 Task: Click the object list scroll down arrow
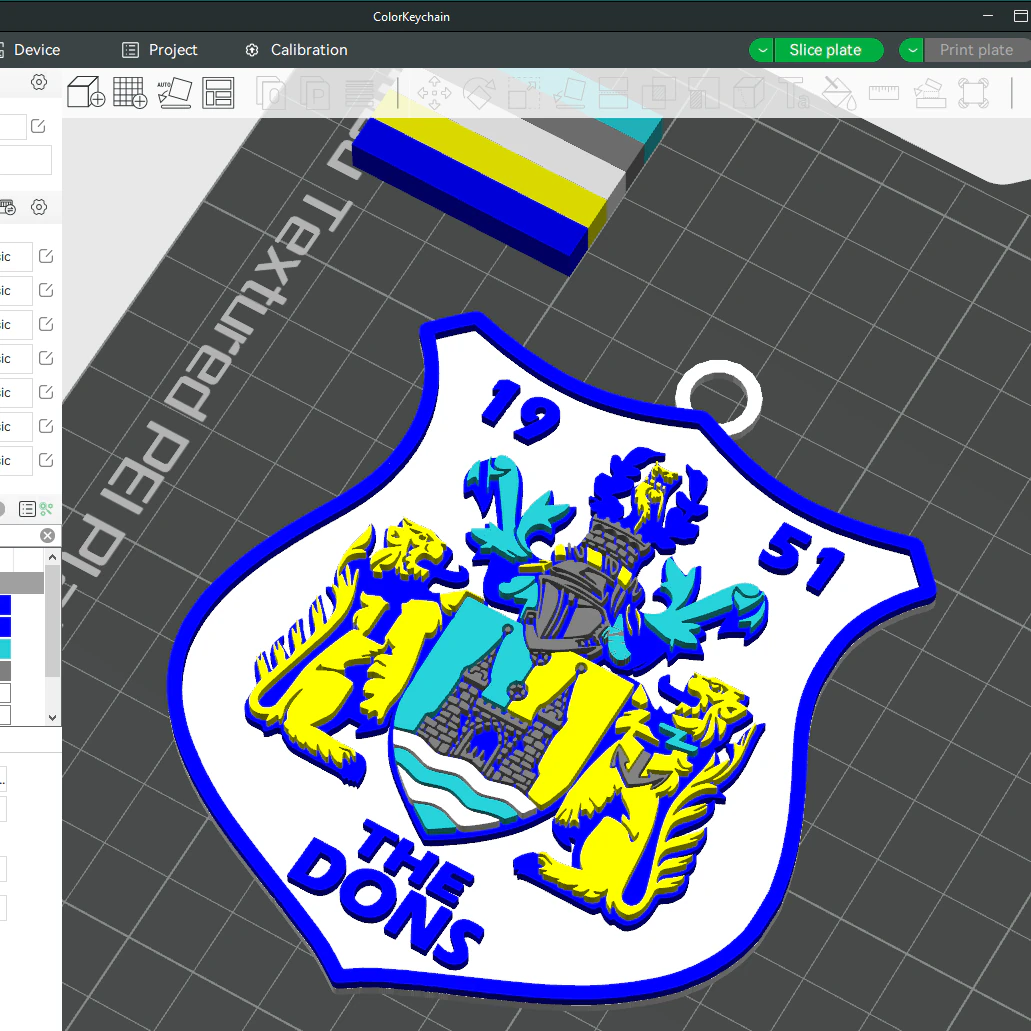click(x=53, y=718)
